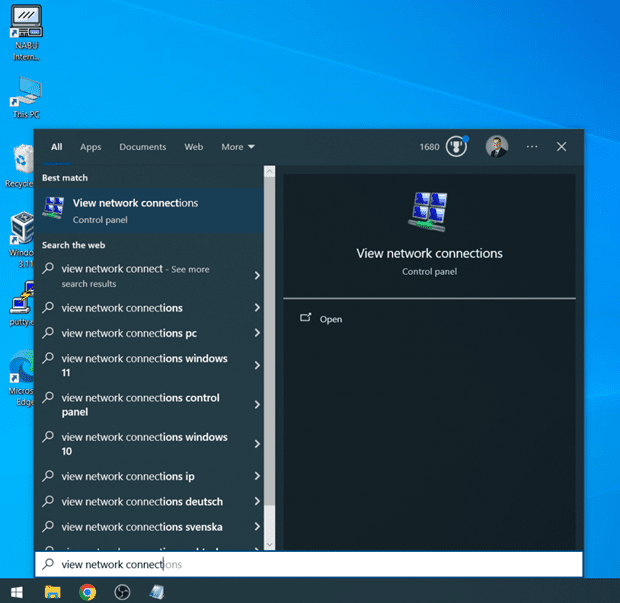The height and width of the screenshot is (603, 620).
Task: Expand 'view network connections ip' chevron
Action: point(257,476)
